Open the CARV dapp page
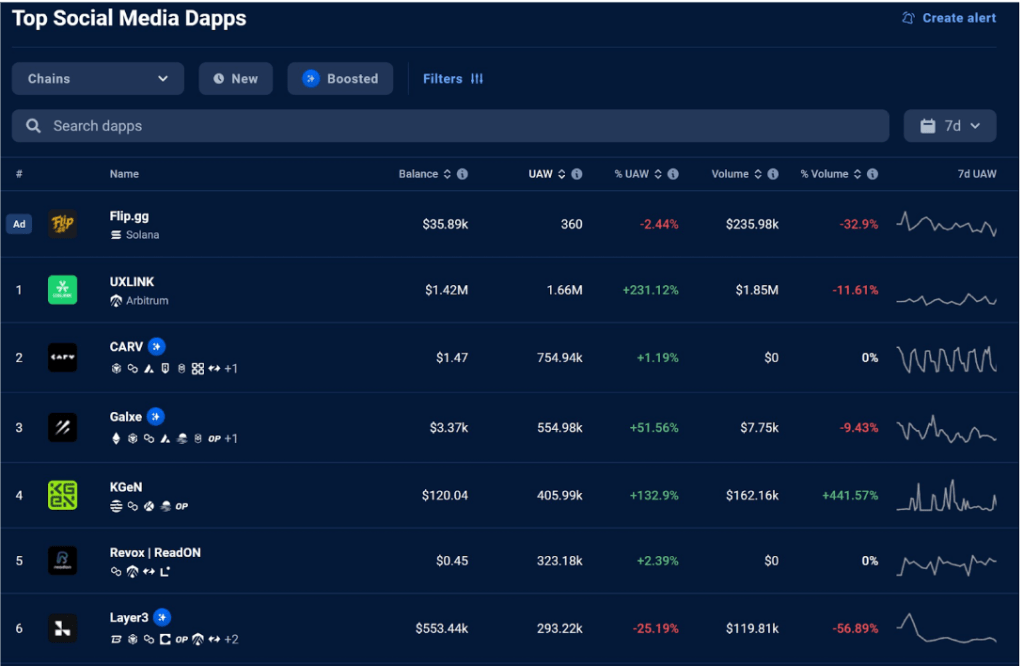This screenshot has height=666, width=1023. click(126, 347)
